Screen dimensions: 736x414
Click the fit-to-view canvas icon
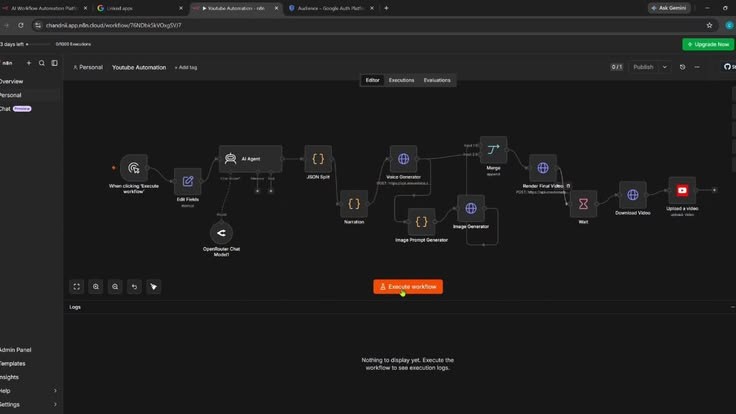click(x=77, y=287)
